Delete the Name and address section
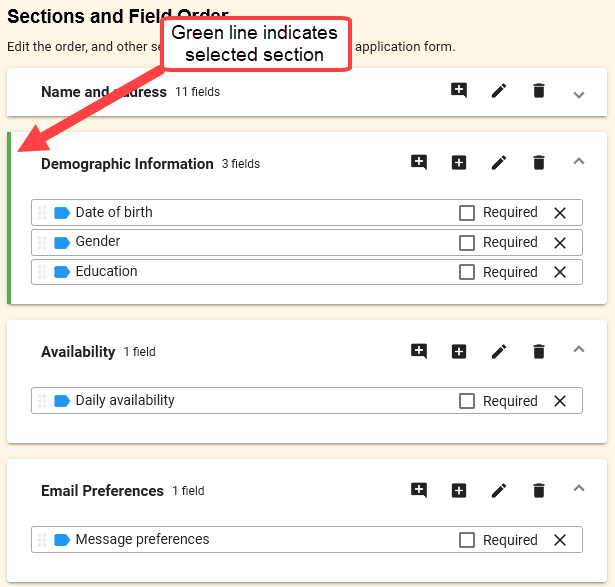615x587 pixels. pos(539,91)
